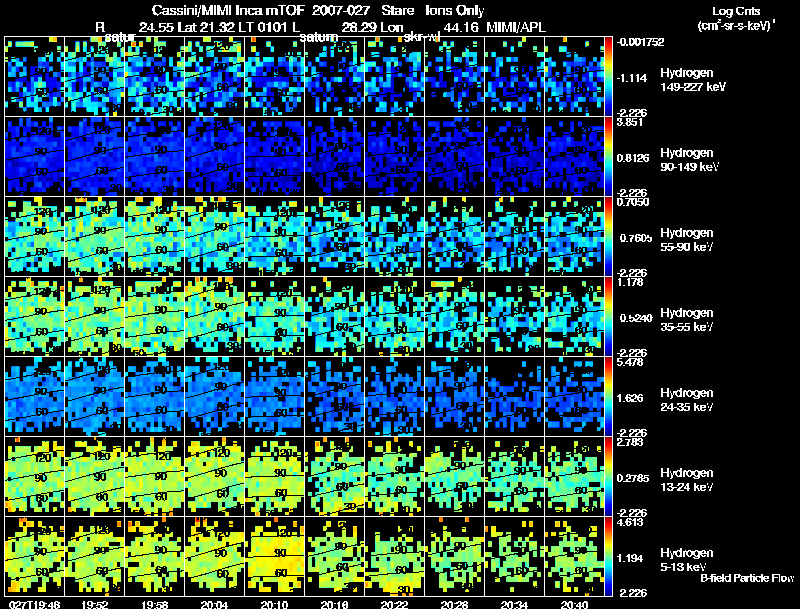Image resolution: width=800 pixels, height=609 pixels.
Task: Click the '19:58' time label
Action: point(155,605)
